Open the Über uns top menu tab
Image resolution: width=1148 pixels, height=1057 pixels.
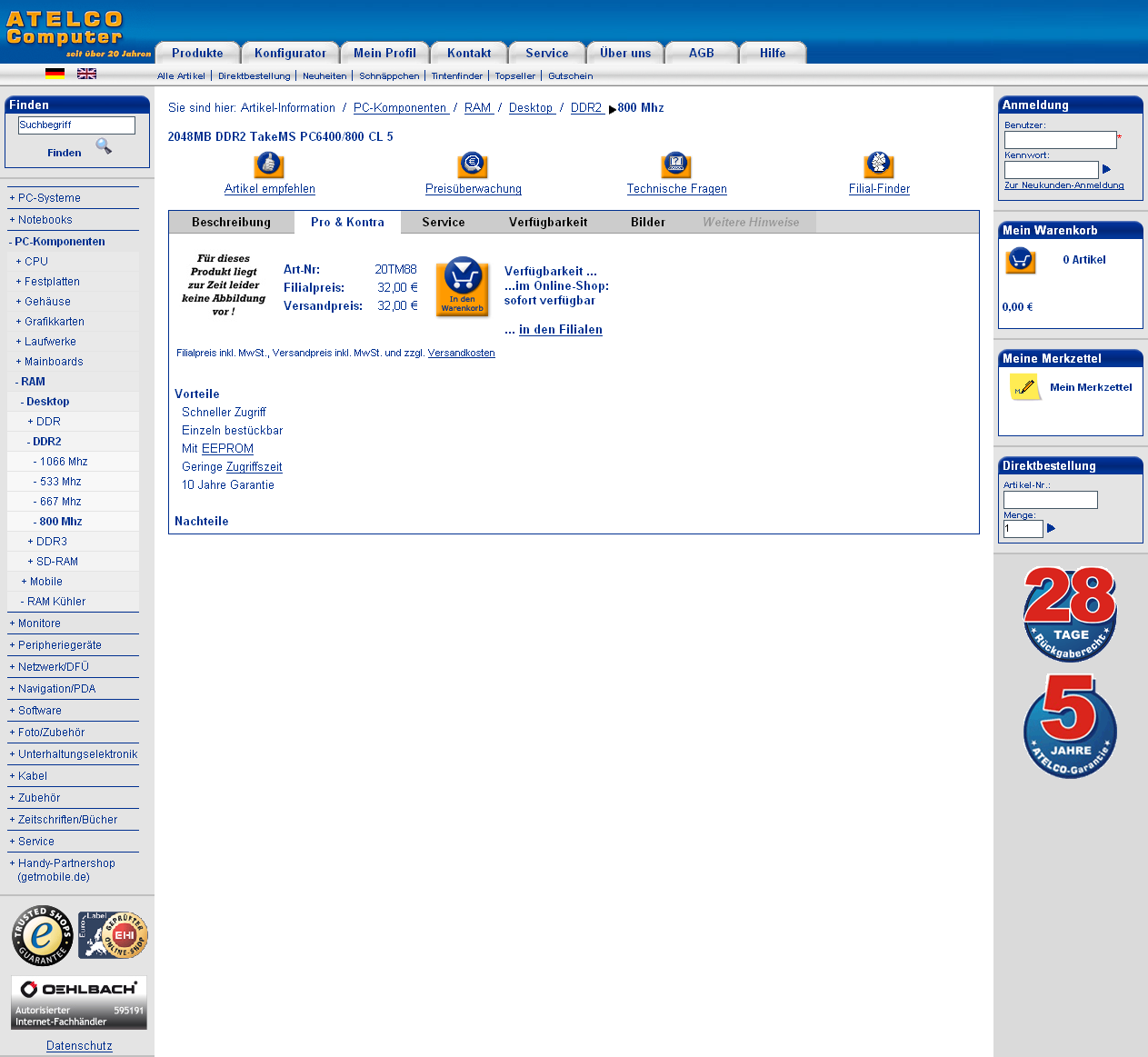coord(625,53)
